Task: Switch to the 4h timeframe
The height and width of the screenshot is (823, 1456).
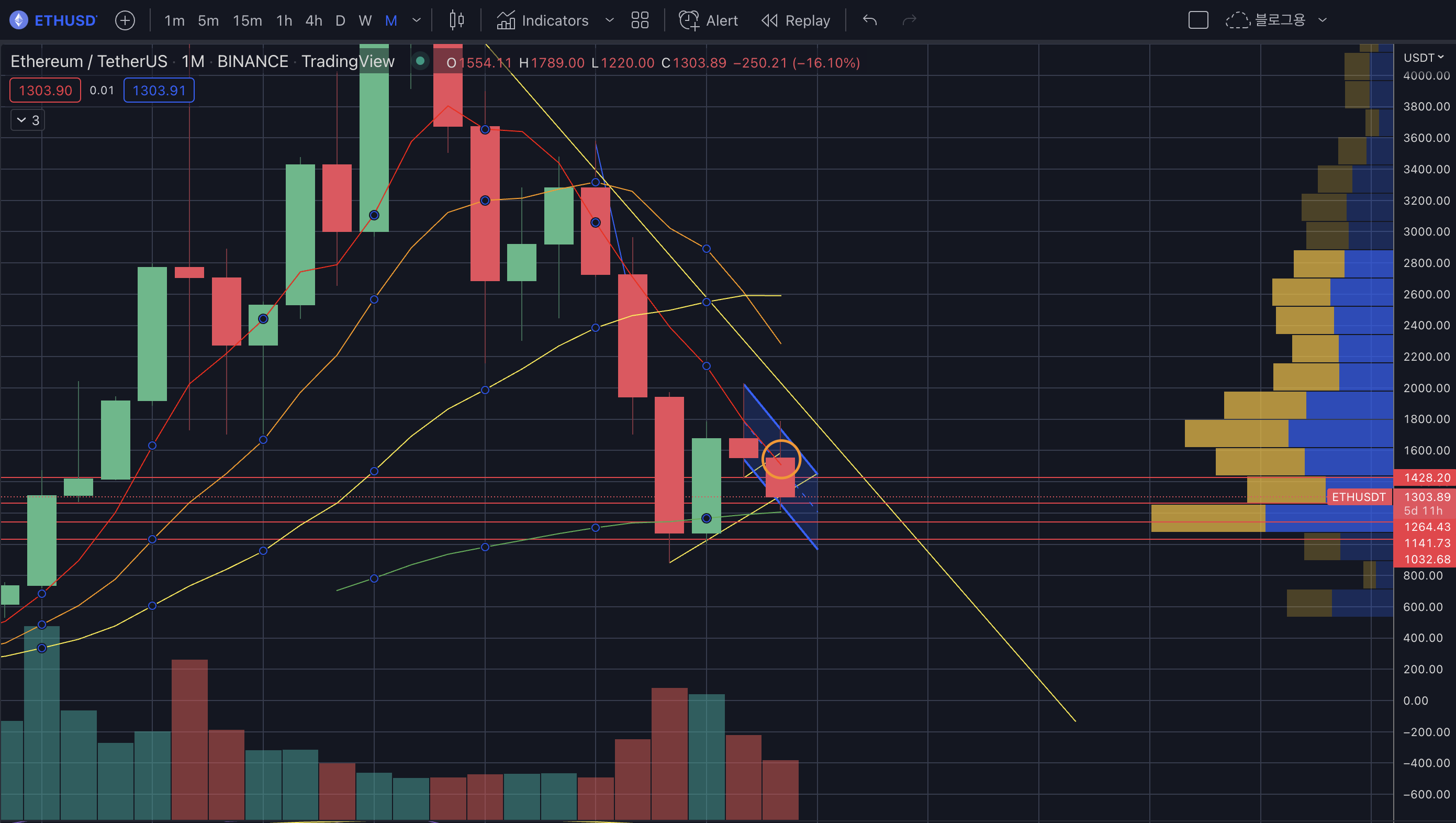Action: click(313, 21)
